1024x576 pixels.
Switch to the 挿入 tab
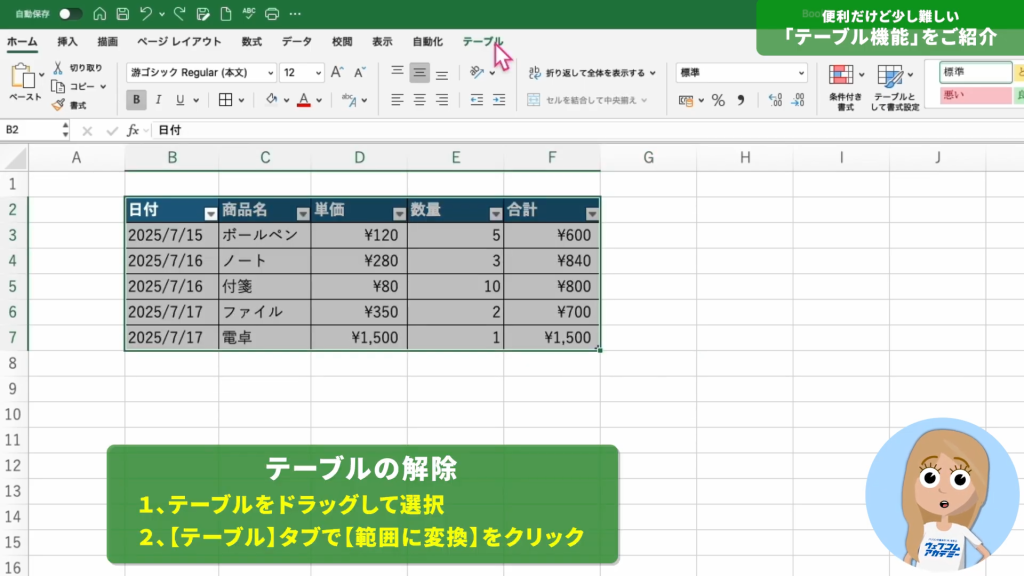[x=67, y=42]
